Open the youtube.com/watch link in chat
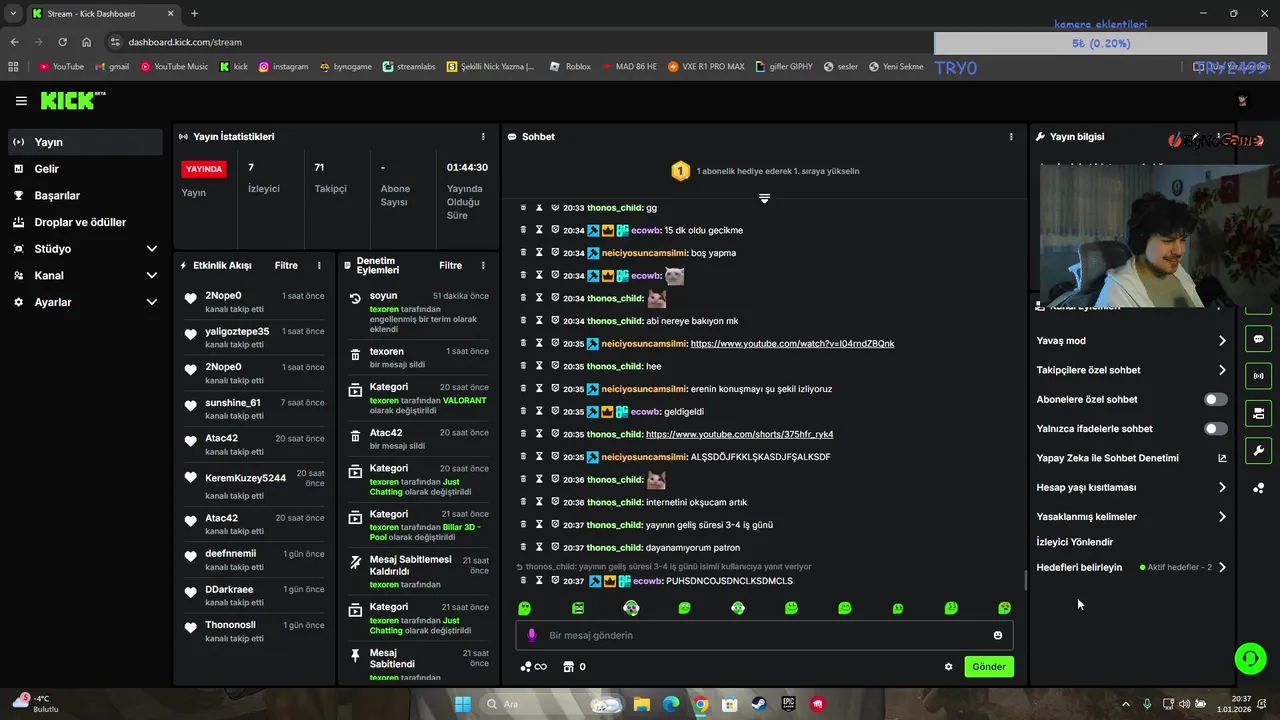1280x720 pixels. [x=792, y=344]
